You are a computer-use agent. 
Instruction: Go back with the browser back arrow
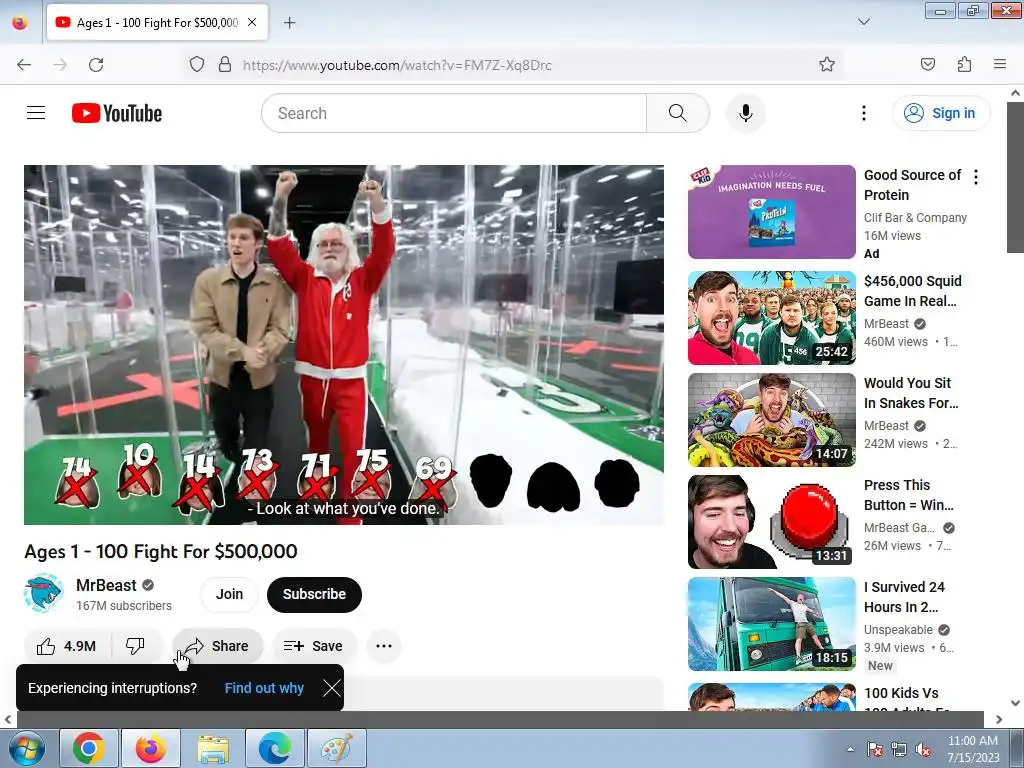[24, 65]
